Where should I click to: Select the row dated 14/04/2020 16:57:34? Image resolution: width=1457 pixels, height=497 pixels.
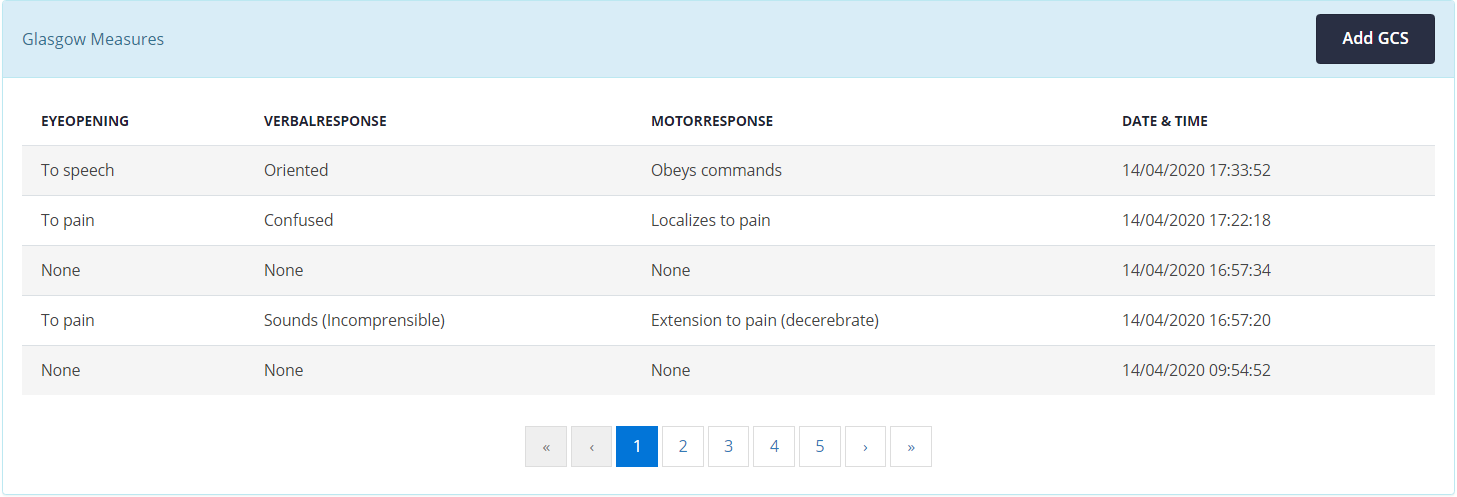click(x=728, y=270)
